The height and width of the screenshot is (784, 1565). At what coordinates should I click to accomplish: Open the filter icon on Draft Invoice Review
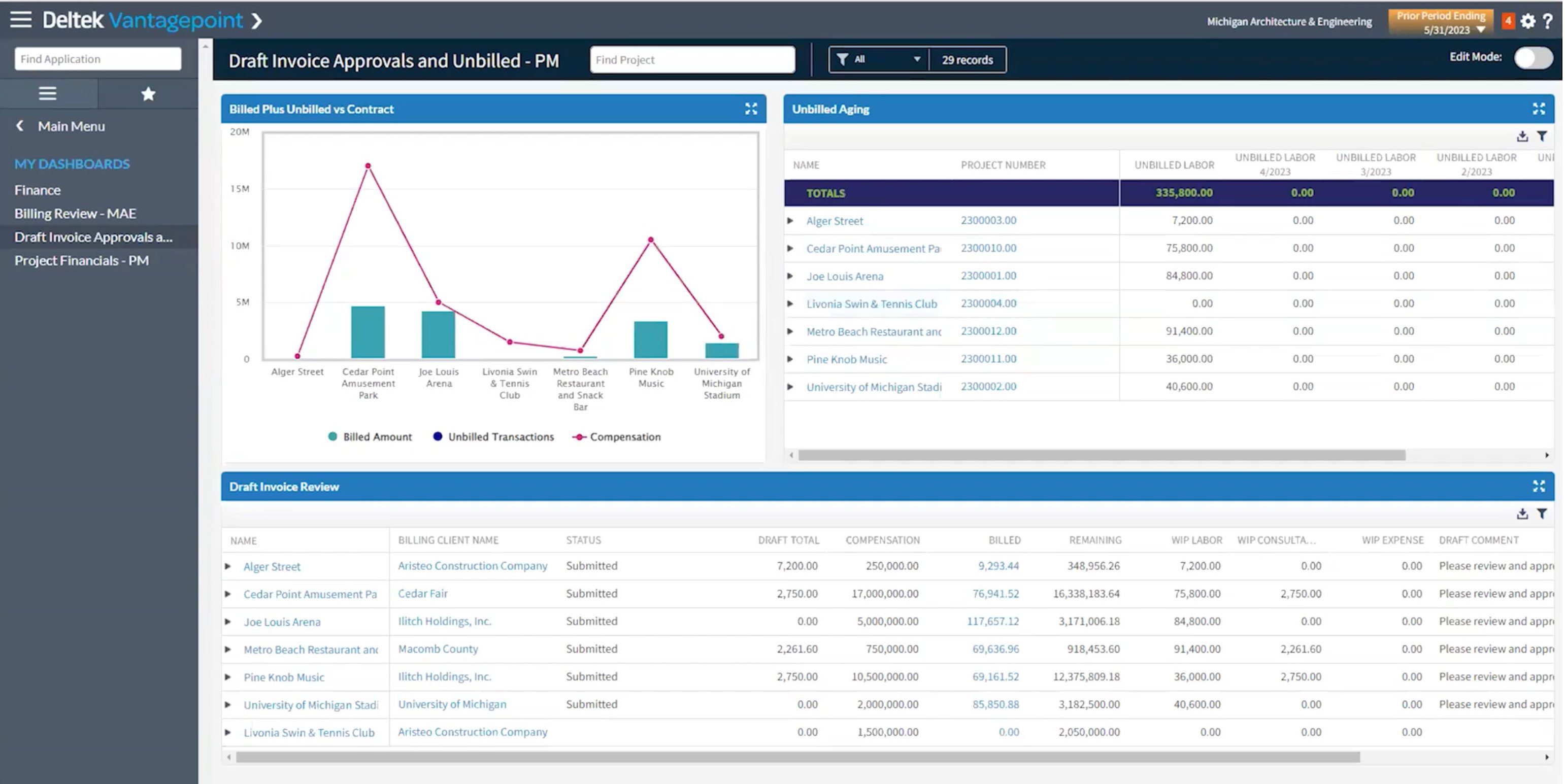[x=1543, y=513]
